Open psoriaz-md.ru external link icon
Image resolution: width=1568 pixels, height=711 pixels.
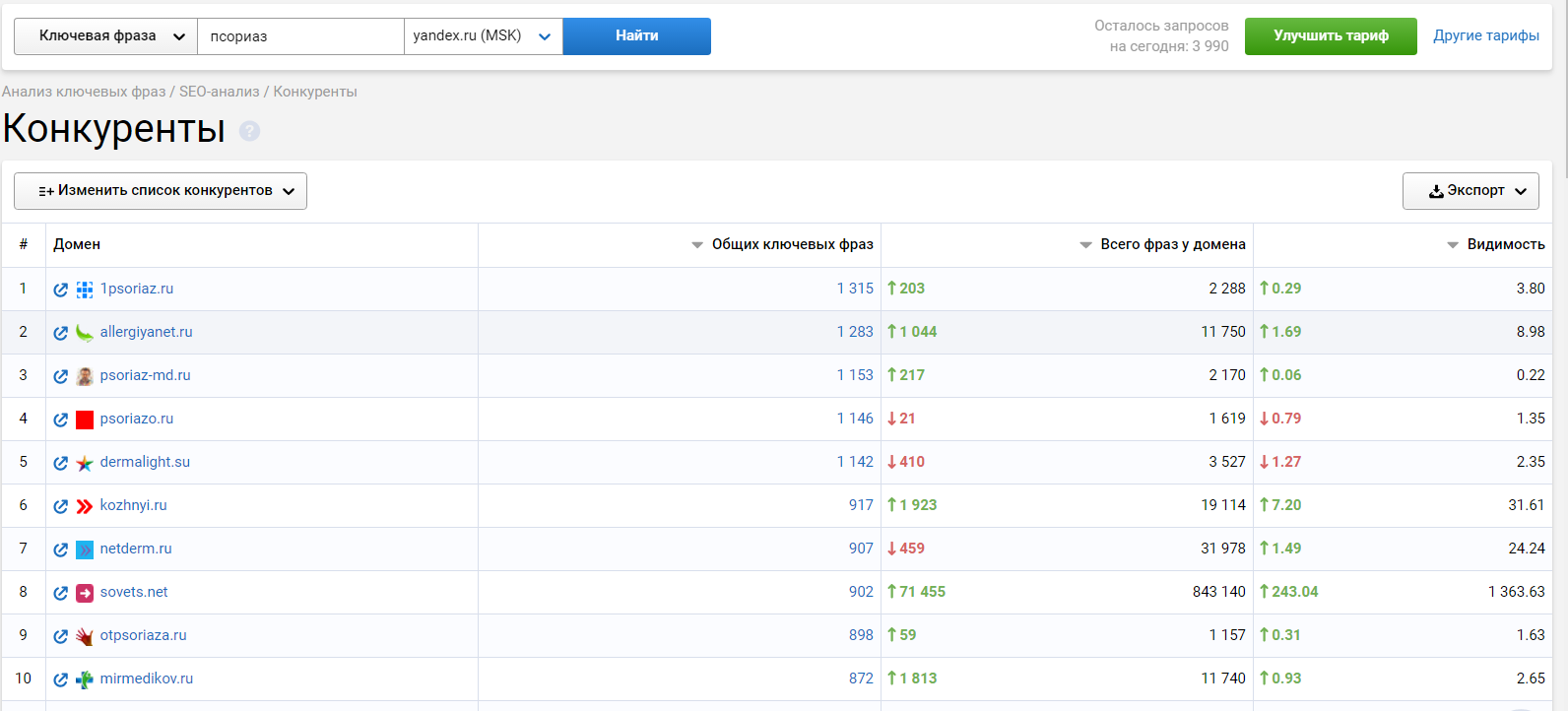(x=60, y=376)
